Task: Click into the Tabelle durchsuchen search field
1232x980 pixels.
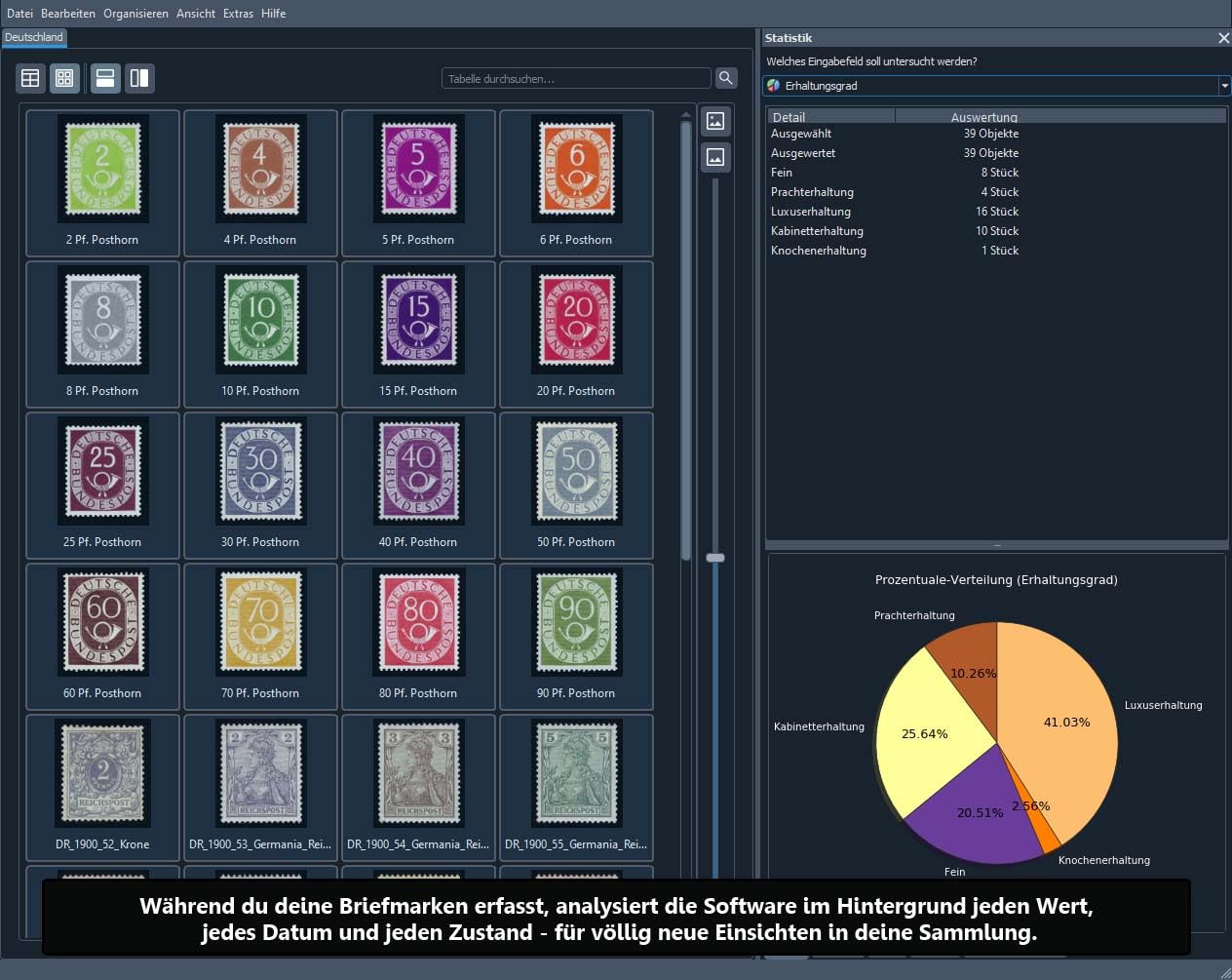Action: (576, 78)
